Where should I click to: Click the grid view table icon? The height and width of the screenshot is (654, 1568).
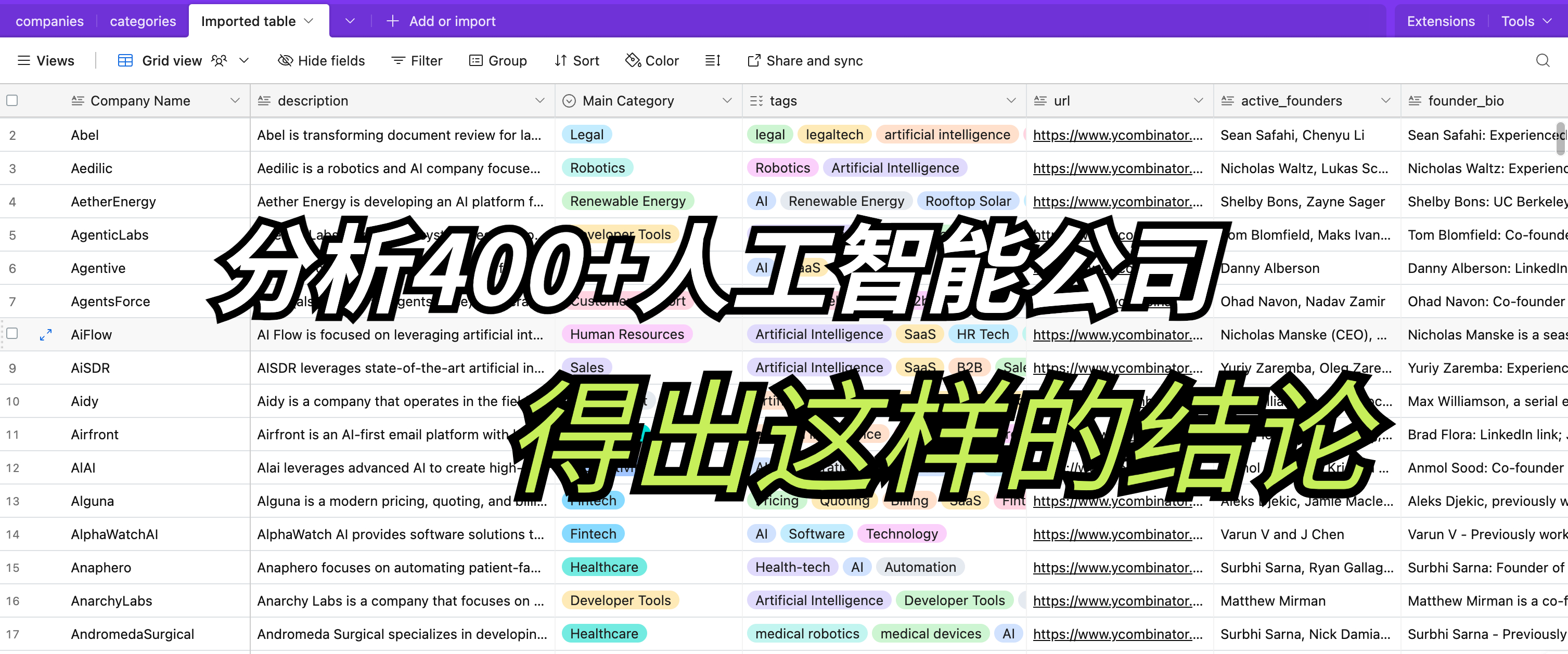pyautogui.click(x=125, y=60)
